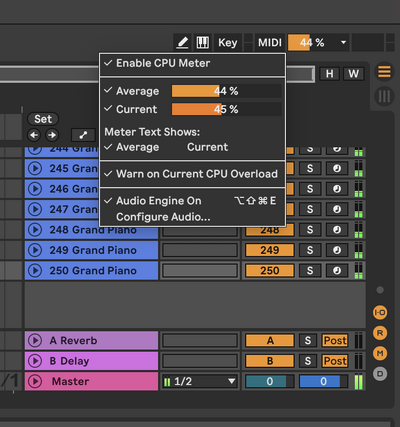Toggle track 248 activator button
The height and width of the screenshot is (427, 400).
pyautogui.click(x=270, y=230)
